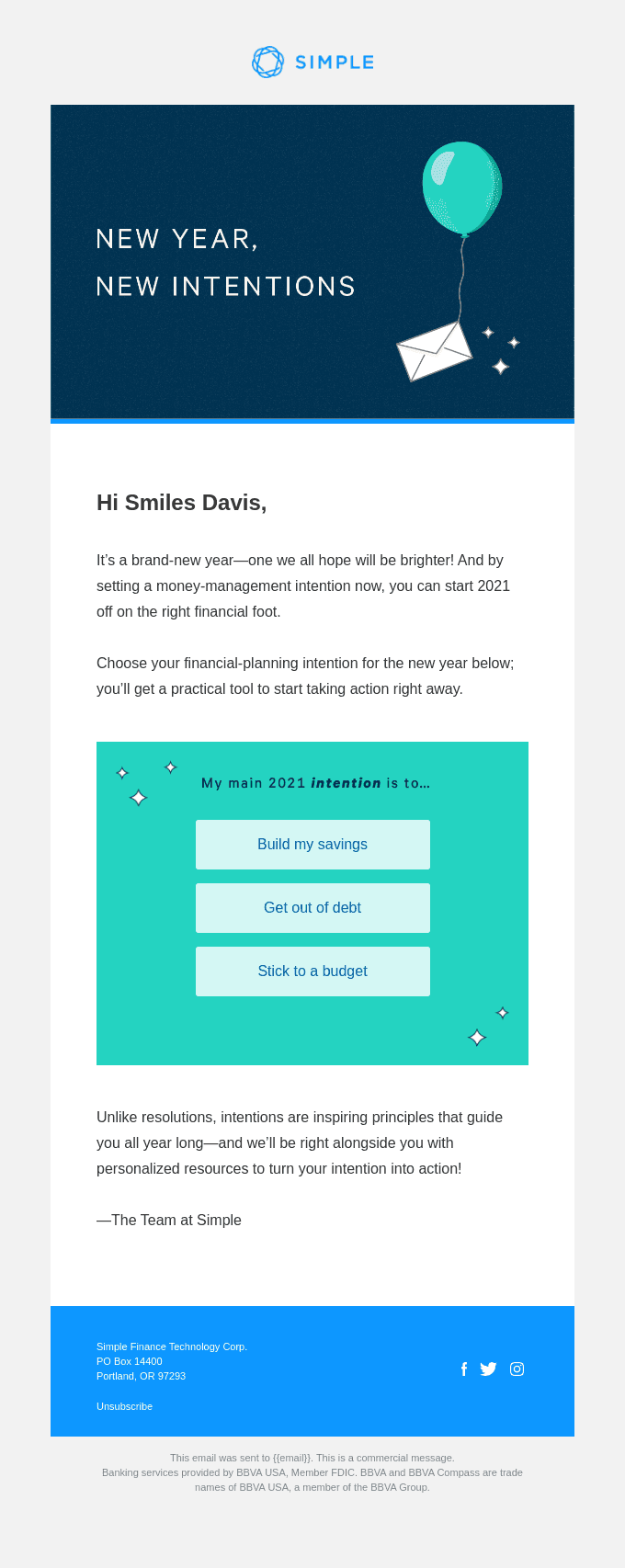Click the SIMPLE wordmark text

[x=335, y=62]
